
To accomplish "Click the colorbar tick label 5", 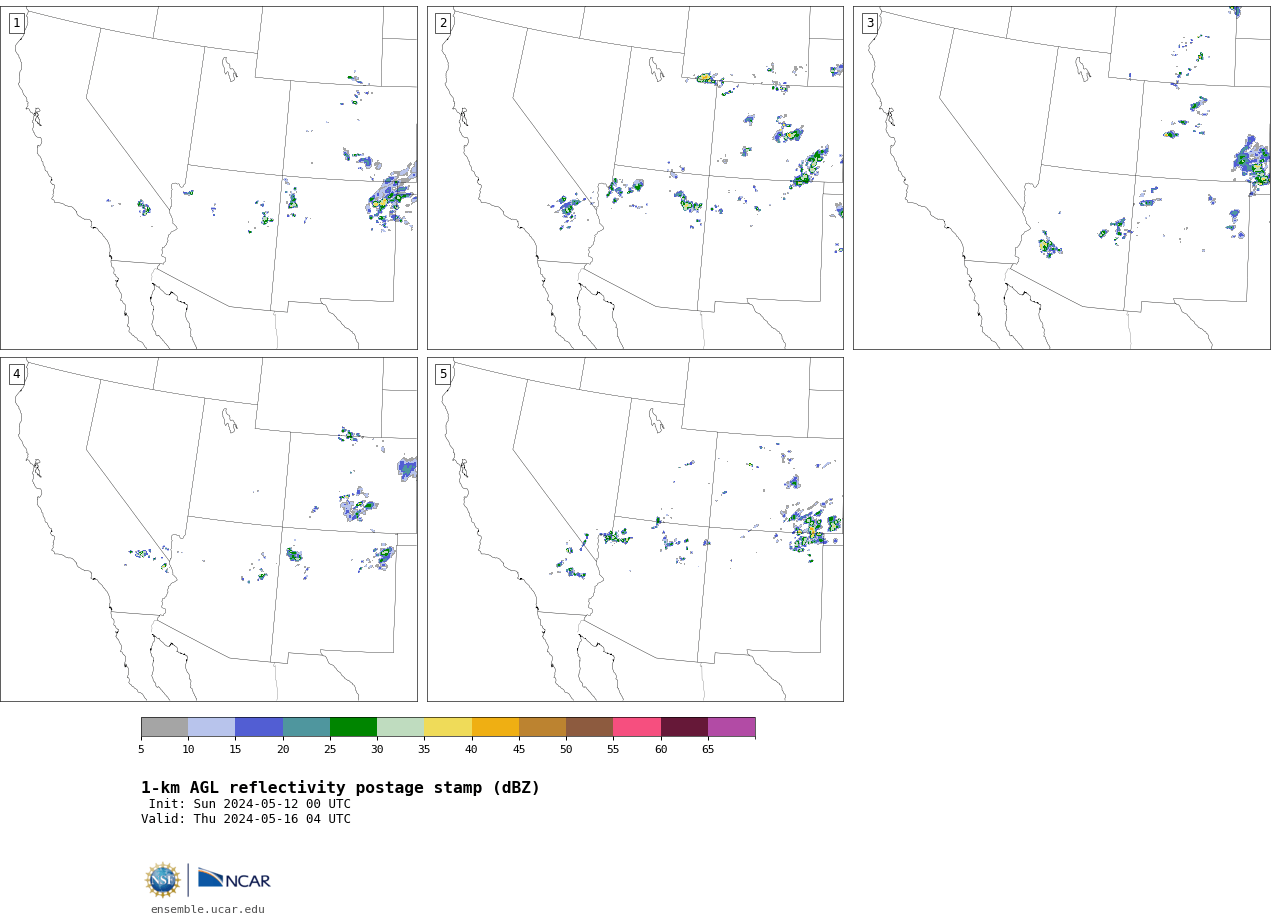I will [x=141, y=749].
